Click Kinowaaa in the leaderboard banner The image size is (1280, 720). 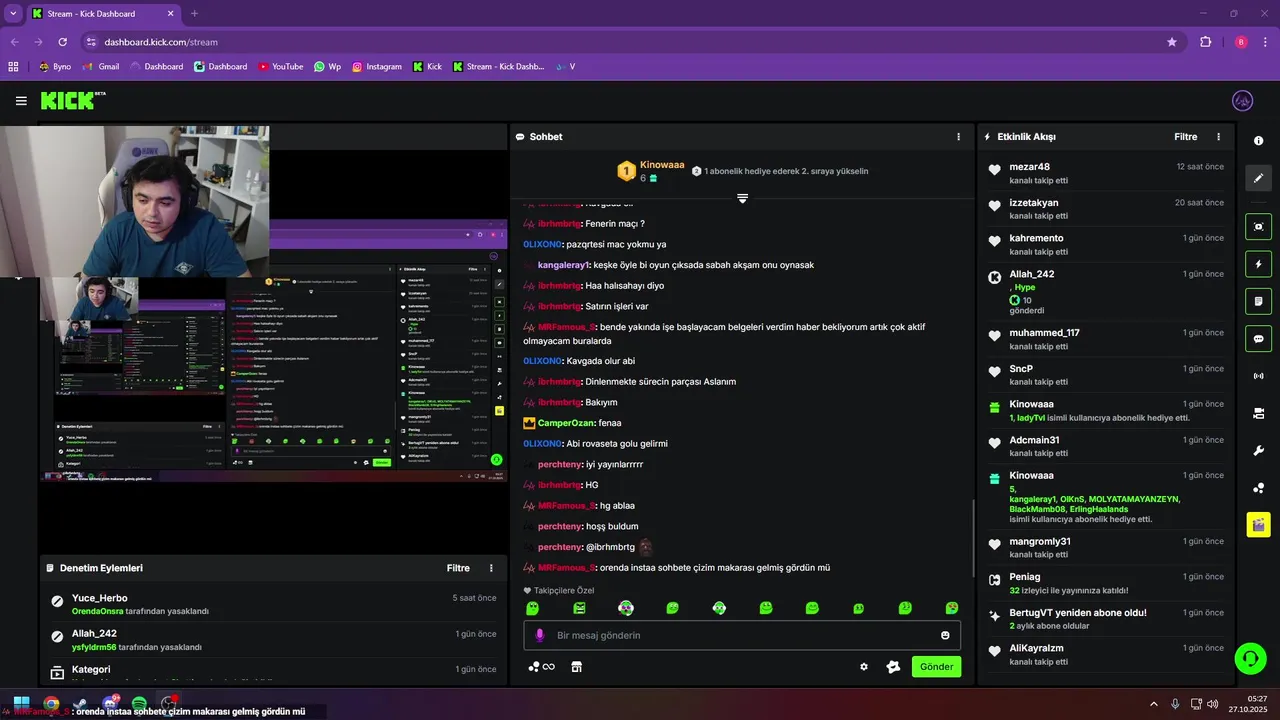point(662,164)
